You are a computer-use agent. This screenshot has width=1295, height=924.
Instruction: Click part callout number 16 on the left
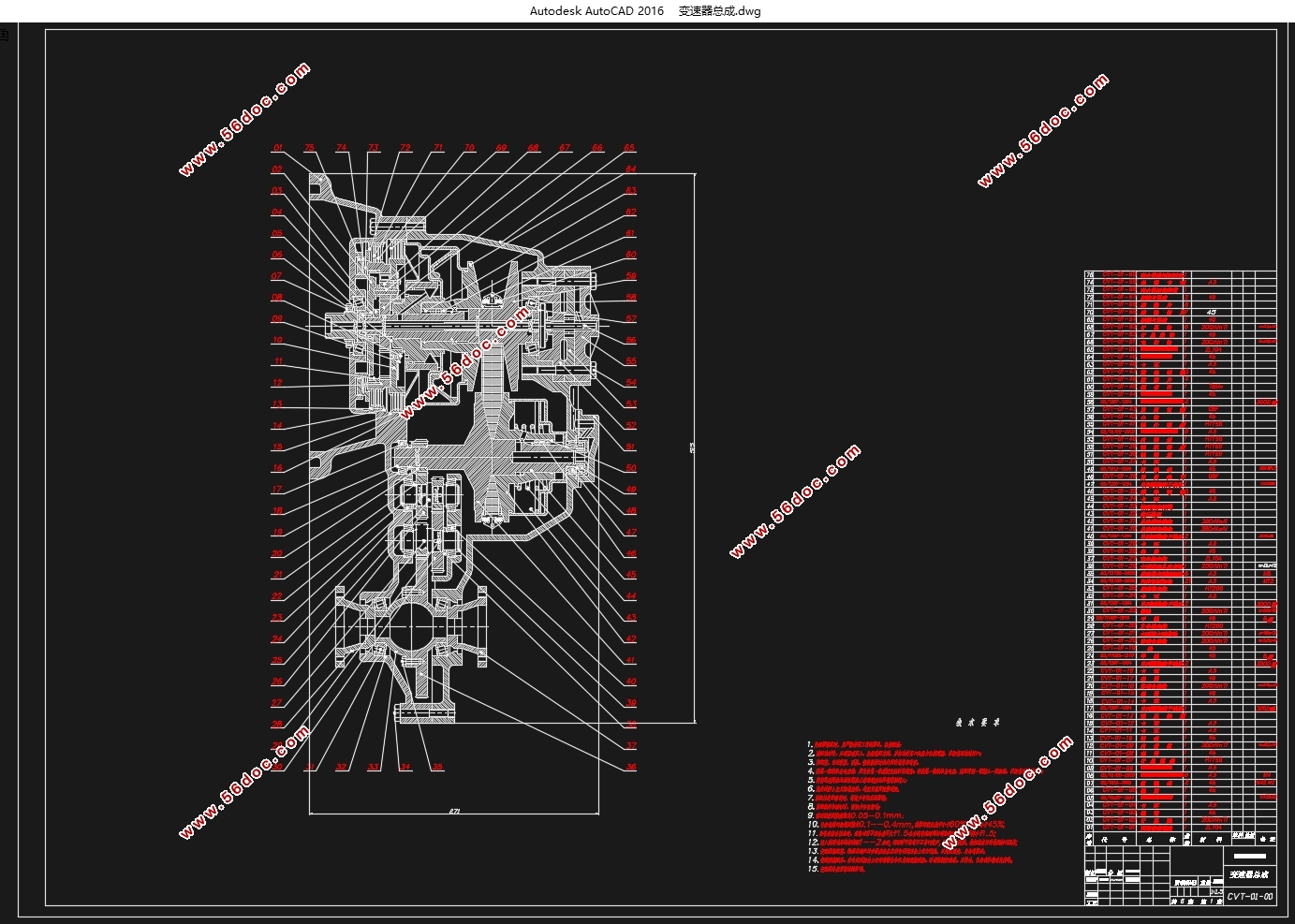[277, 468]
